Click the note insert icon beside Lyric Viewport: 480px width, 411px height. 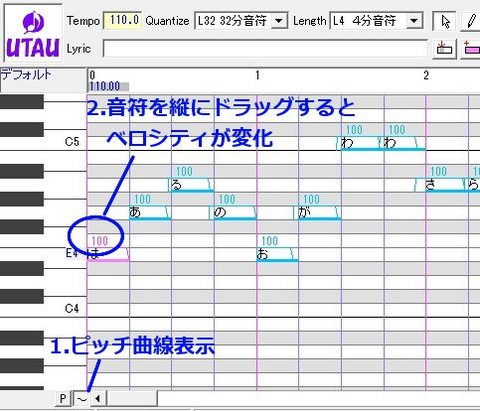[x=444, y=49]
